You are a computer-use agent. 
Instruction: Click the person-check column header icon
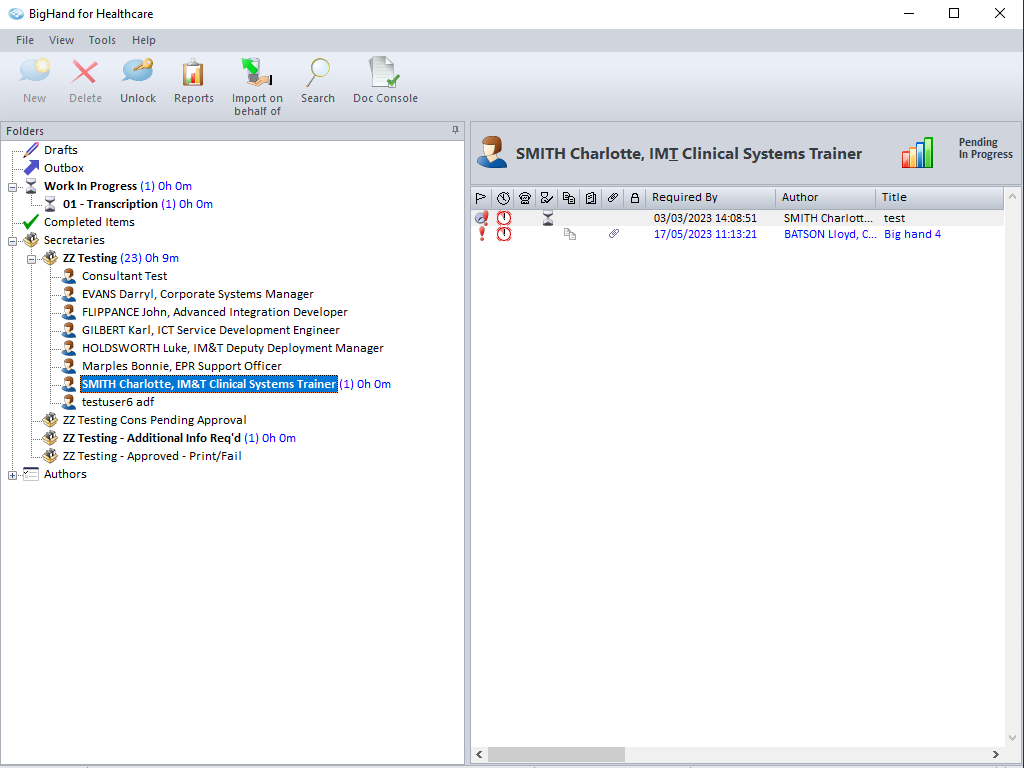click(547, 198)
